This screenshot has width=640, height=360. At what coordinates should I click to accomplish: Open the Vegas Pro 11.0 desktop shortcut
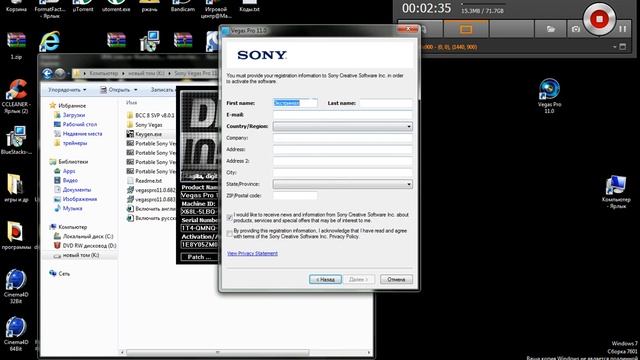click(x=549, y=96)
